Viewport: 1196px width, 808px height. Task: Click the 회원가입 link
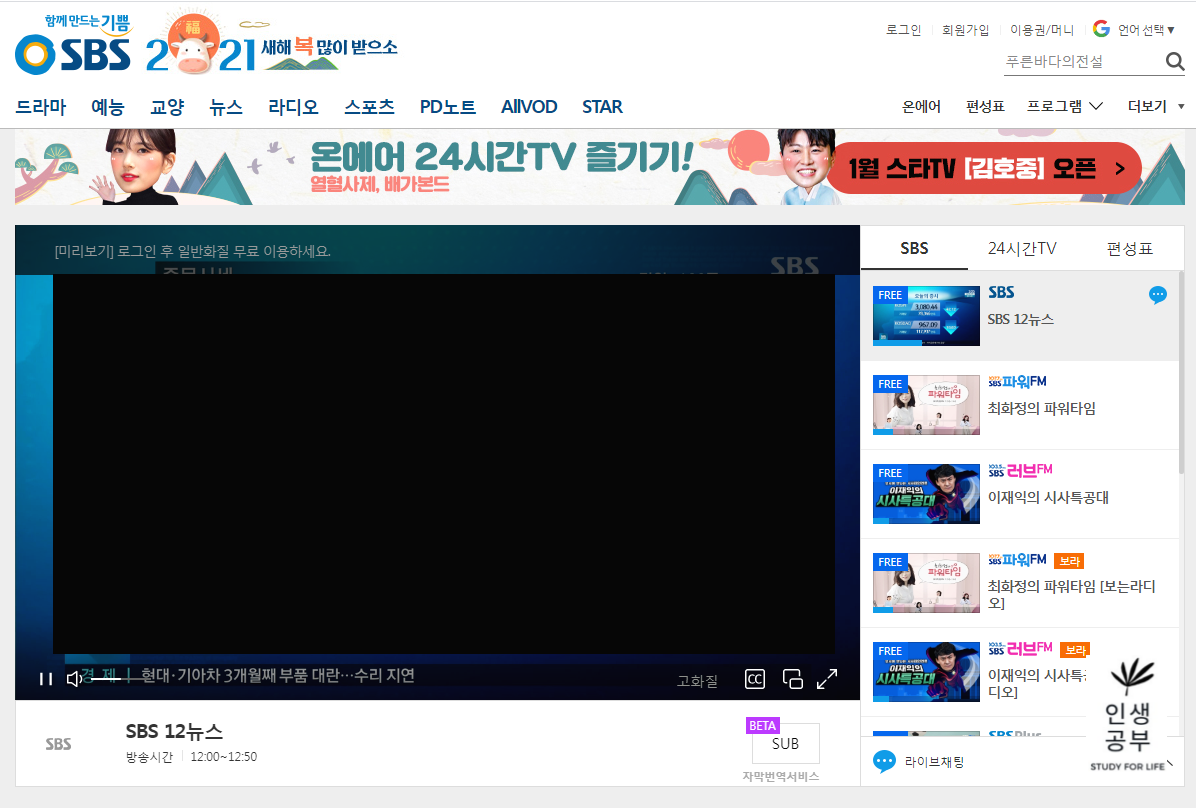pyautogui.click(x=965, y=30)
